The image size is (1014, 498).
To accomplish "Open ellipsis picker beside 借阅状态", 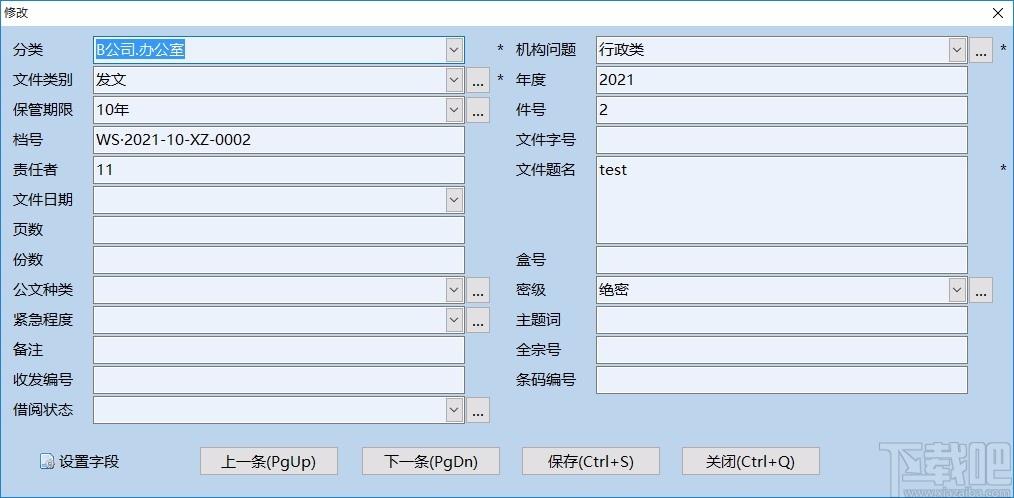I will pos(479,410).
